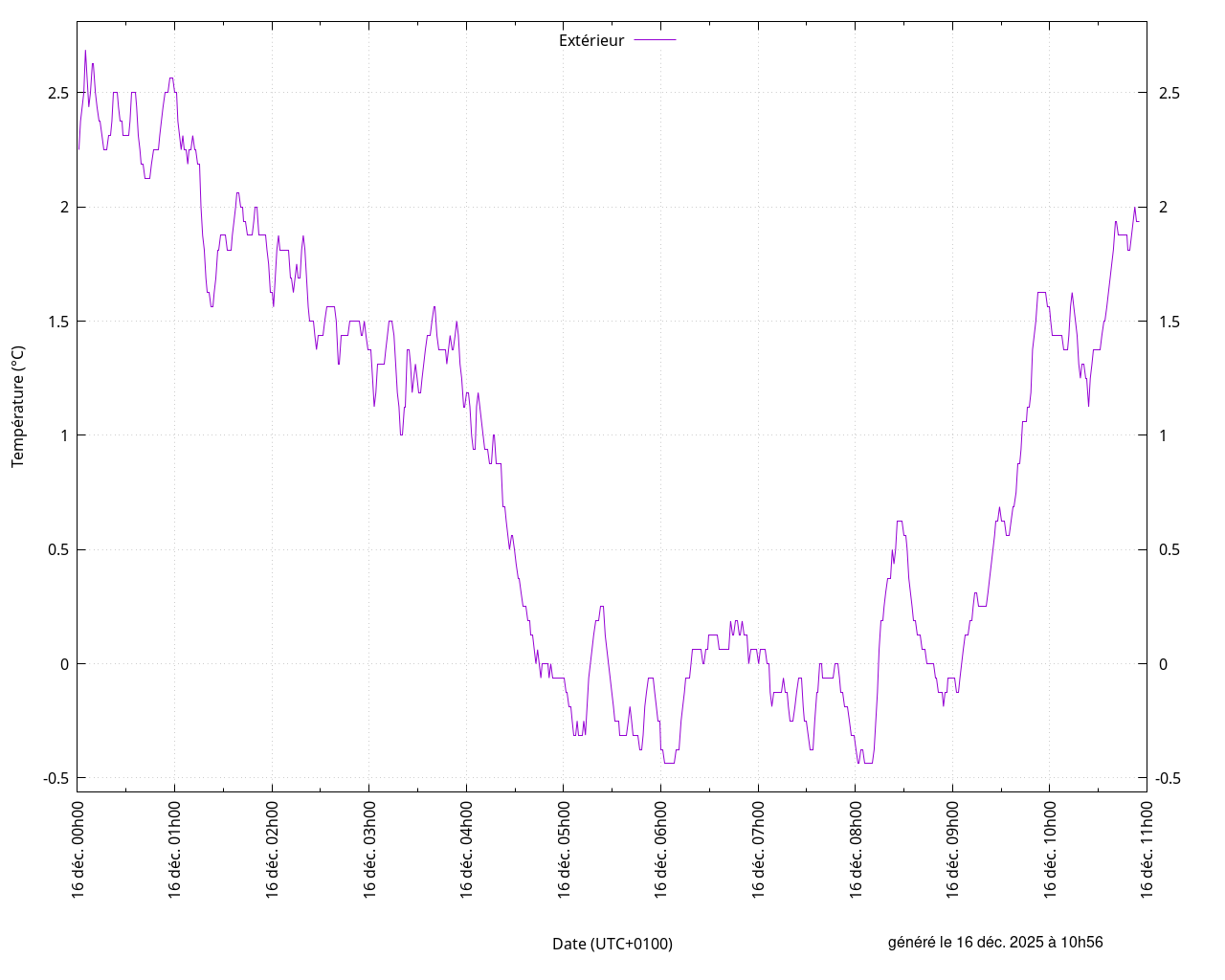This screenshot has width=1225, height=980.
Task: Click the 0.5 label on right axis
Action: 1169,550
